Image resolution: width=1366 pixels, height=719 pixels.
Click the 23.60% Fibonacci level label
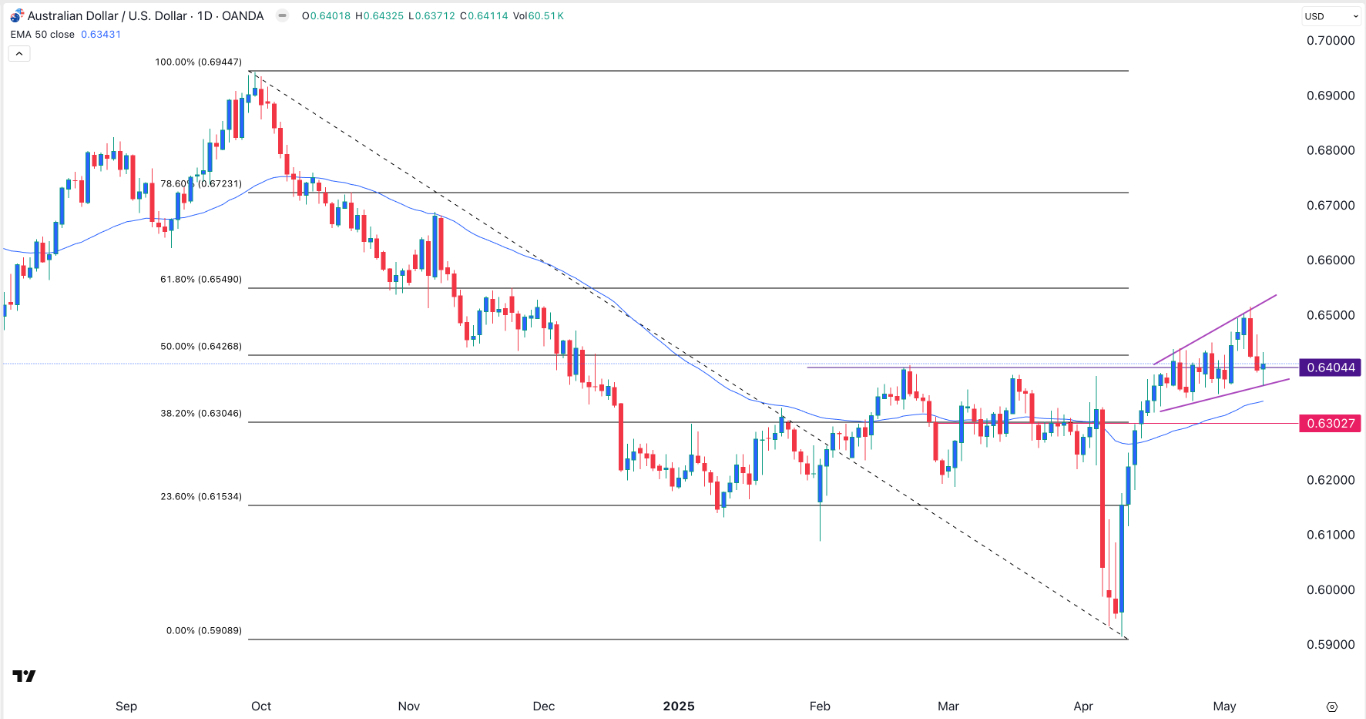click(202, 497)
